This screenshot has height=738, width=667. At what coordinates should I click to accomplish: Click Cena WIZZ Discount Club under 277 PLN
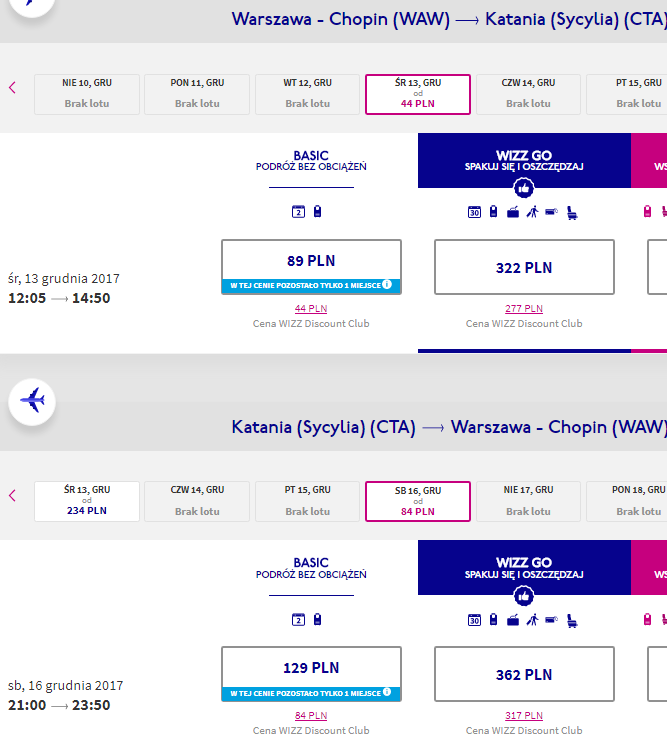pyautogui.click(x=524, y=324)
